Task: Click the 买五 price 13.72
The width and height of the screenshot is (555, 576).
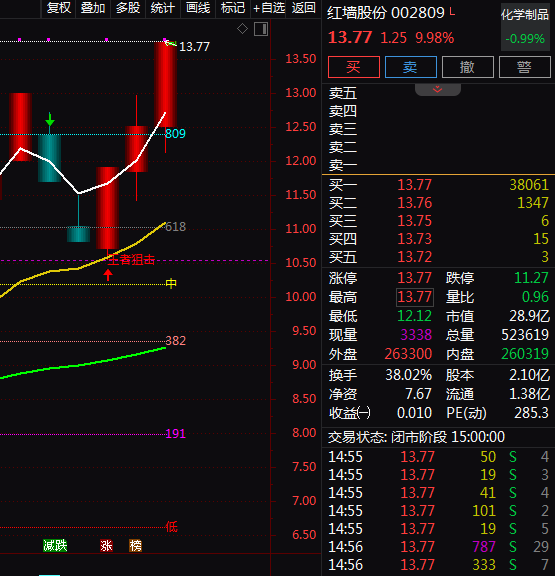Action: tap(414, 257)
